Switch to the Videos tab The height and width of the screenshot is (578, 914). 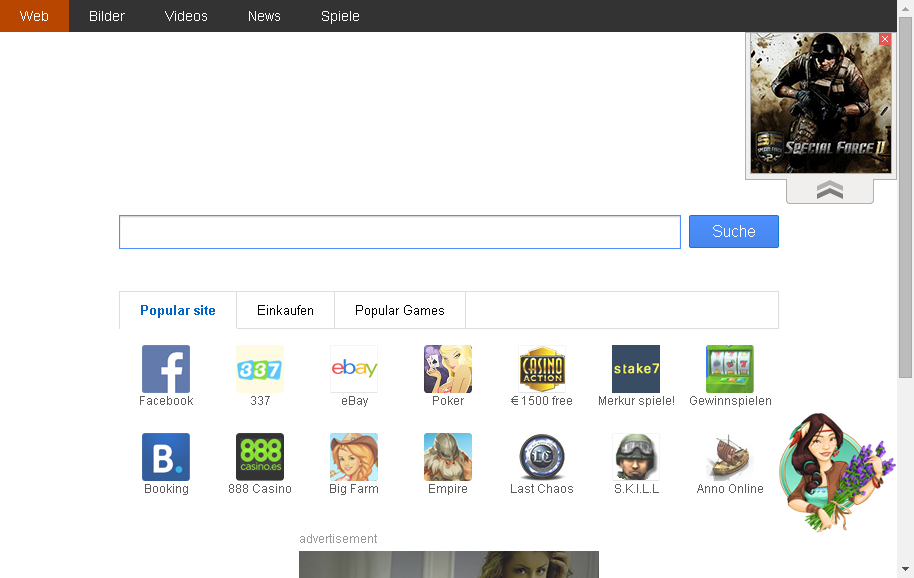[x=186, y=16]
